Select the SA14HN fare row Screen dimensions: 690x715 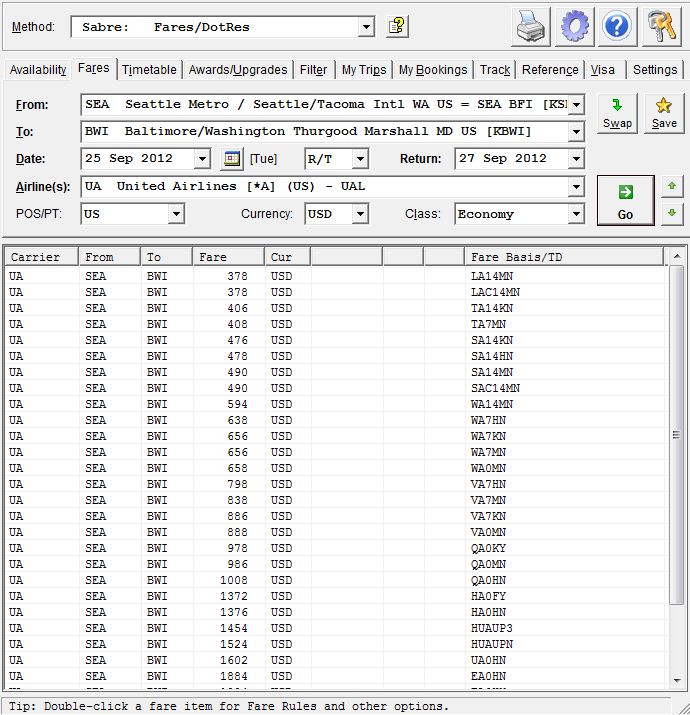pyautogui.click(x=335, y=356)
